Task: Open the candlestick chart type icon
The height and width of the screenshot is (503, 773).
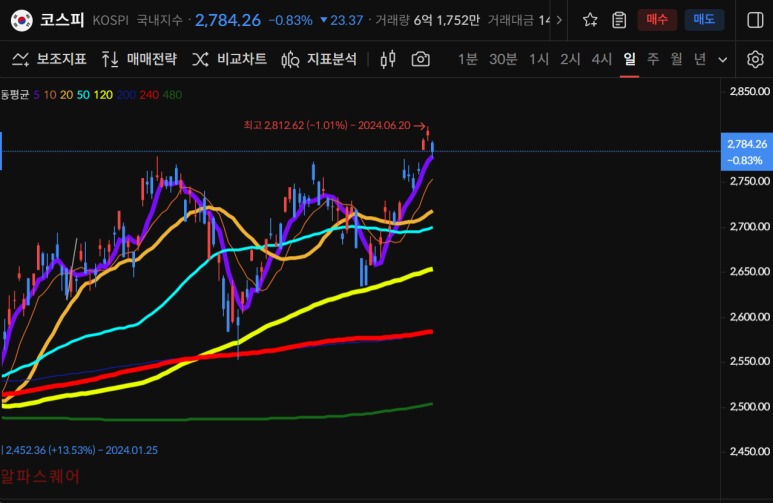Action: 388,59
